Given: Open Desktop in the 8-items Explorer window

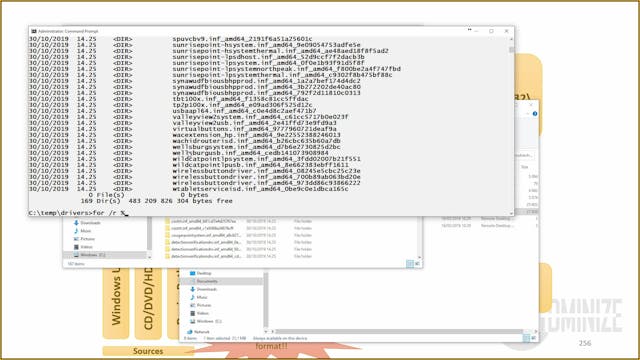Looking at the screenshot, I should click(x=200, y=273).
